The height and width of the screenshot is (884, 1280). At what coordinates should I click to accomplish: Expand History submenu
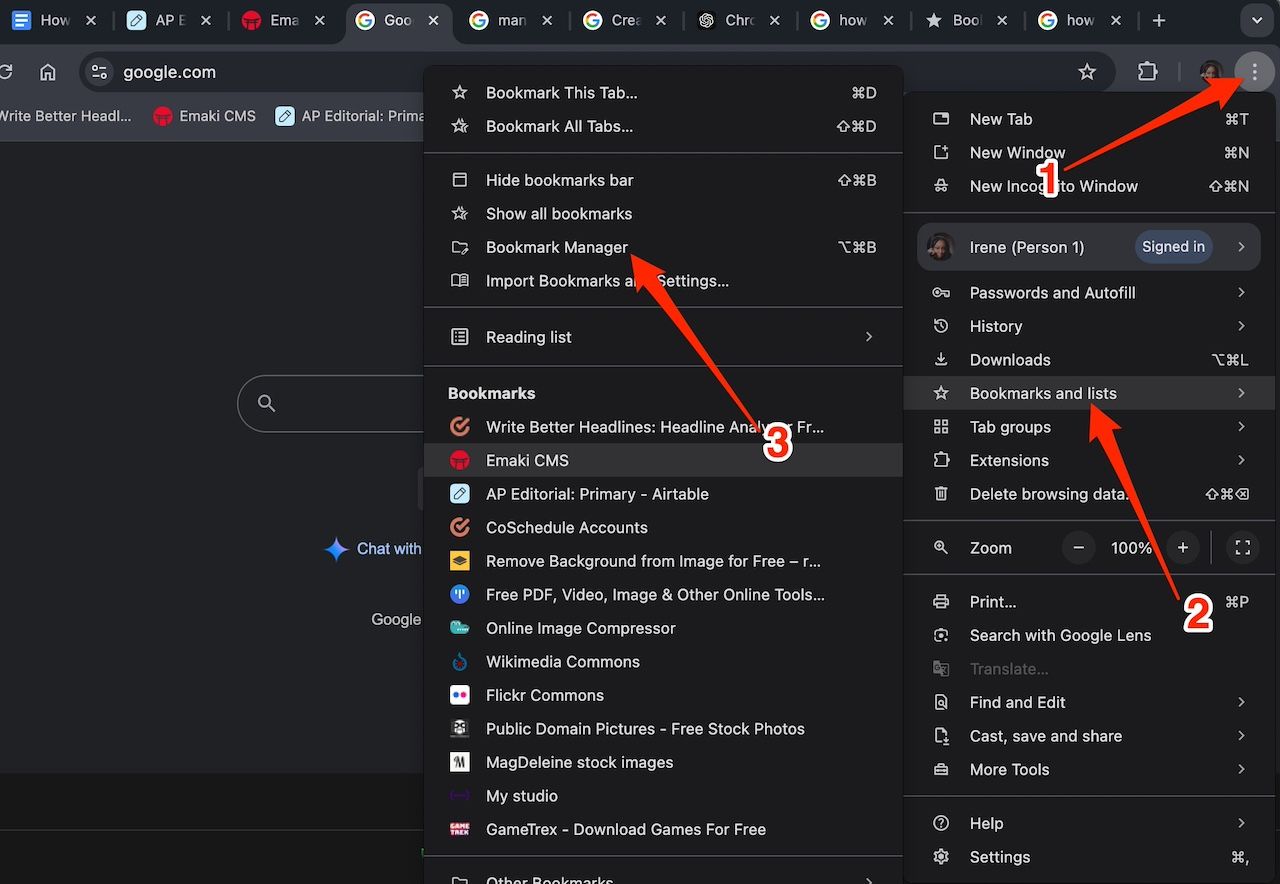pyautogui.click(x=1090, y=326)
